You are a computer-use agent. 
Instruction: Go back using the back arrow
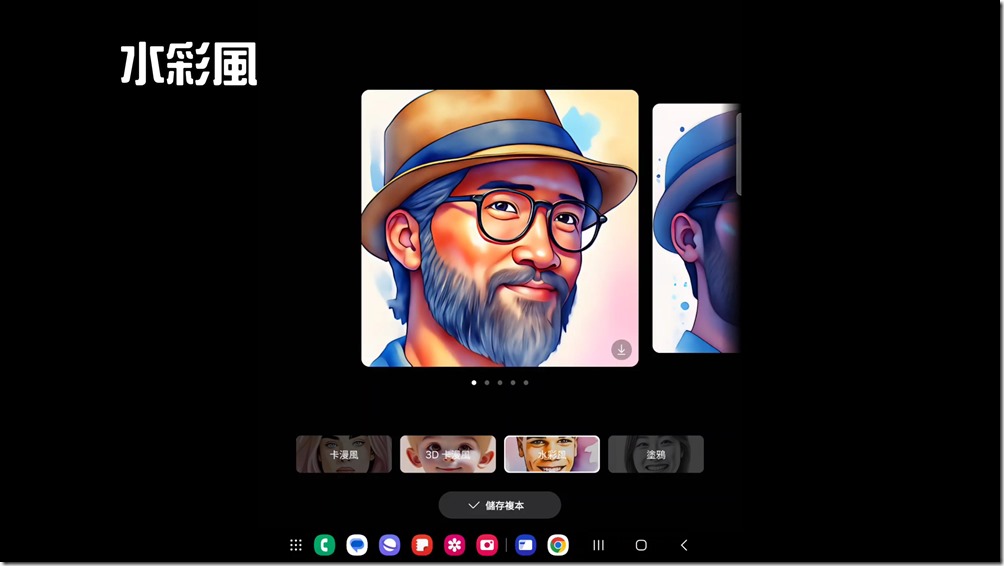click(x=684, y=545)
